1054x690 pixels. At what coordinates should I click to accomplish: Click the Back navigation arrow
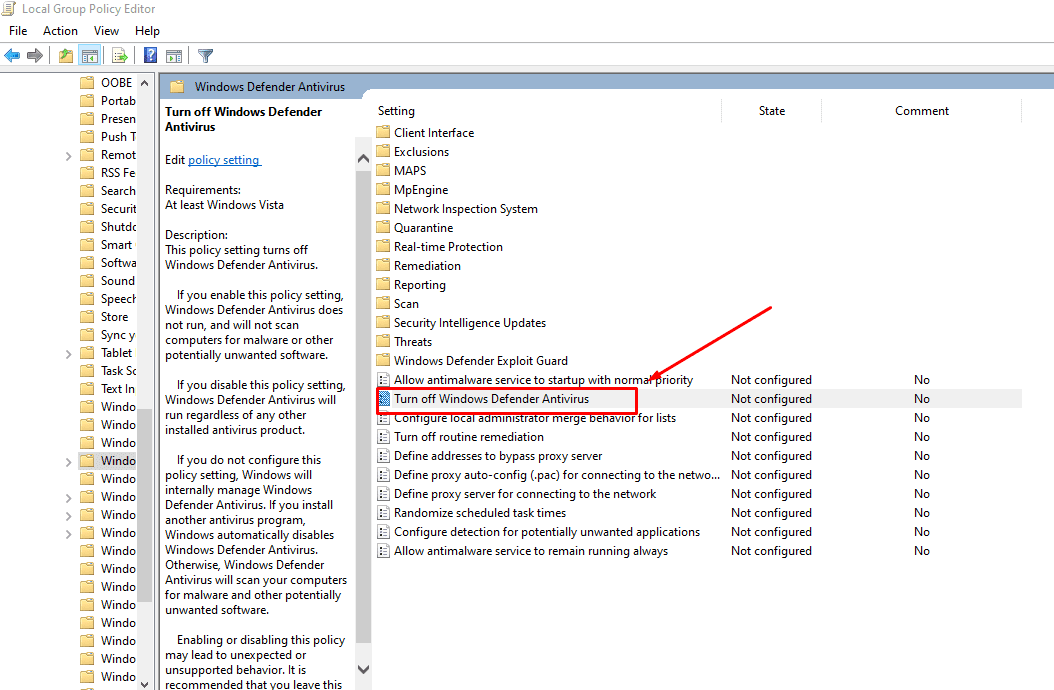(11, 55)
